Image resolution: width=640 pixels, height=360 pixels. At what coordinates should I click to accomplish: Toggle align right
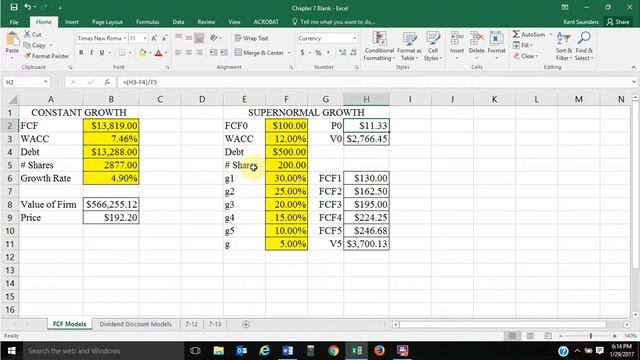click(x=199, y=53)
